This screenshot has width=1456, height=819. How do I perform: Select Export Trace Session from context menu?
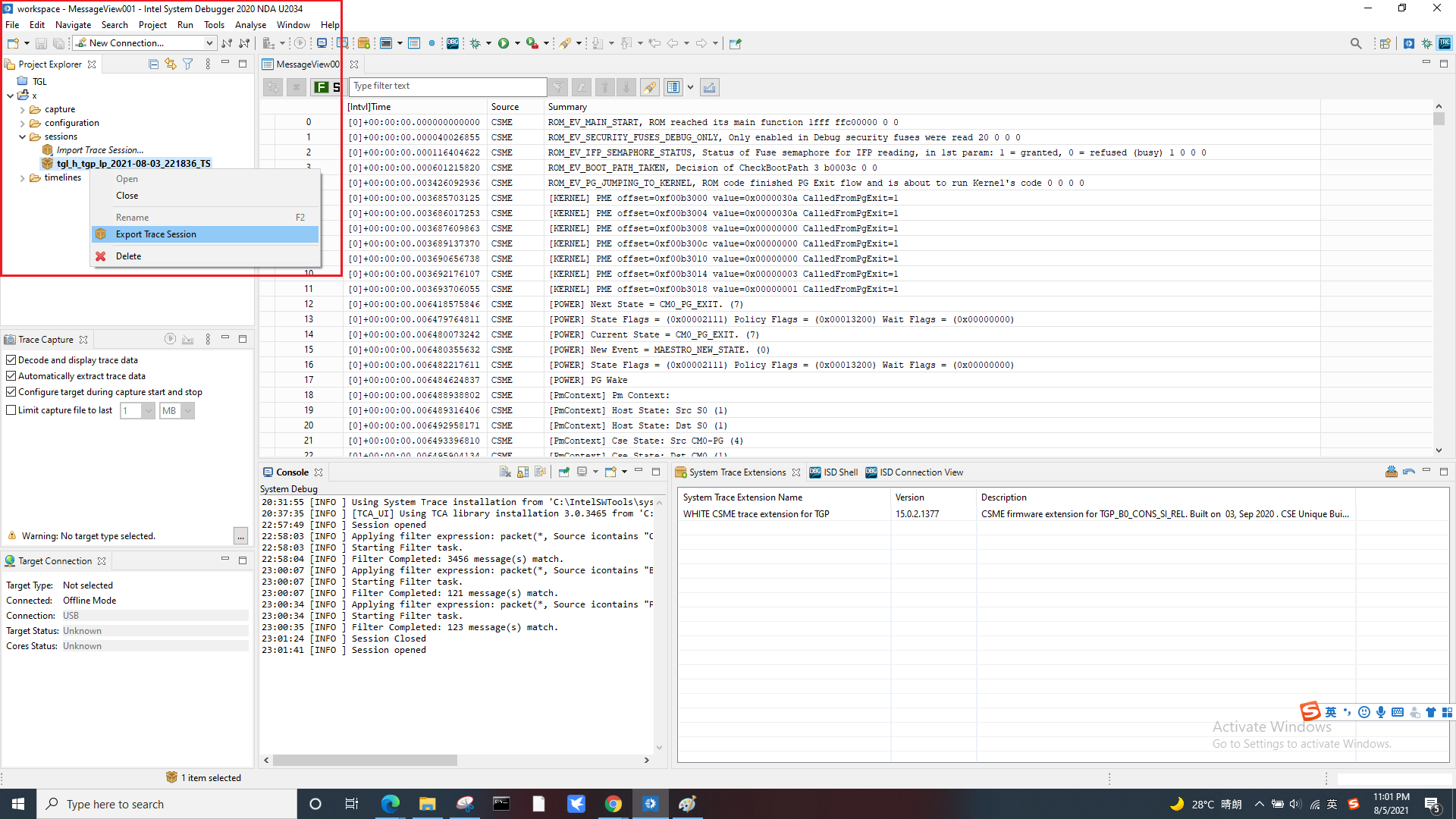156,234
